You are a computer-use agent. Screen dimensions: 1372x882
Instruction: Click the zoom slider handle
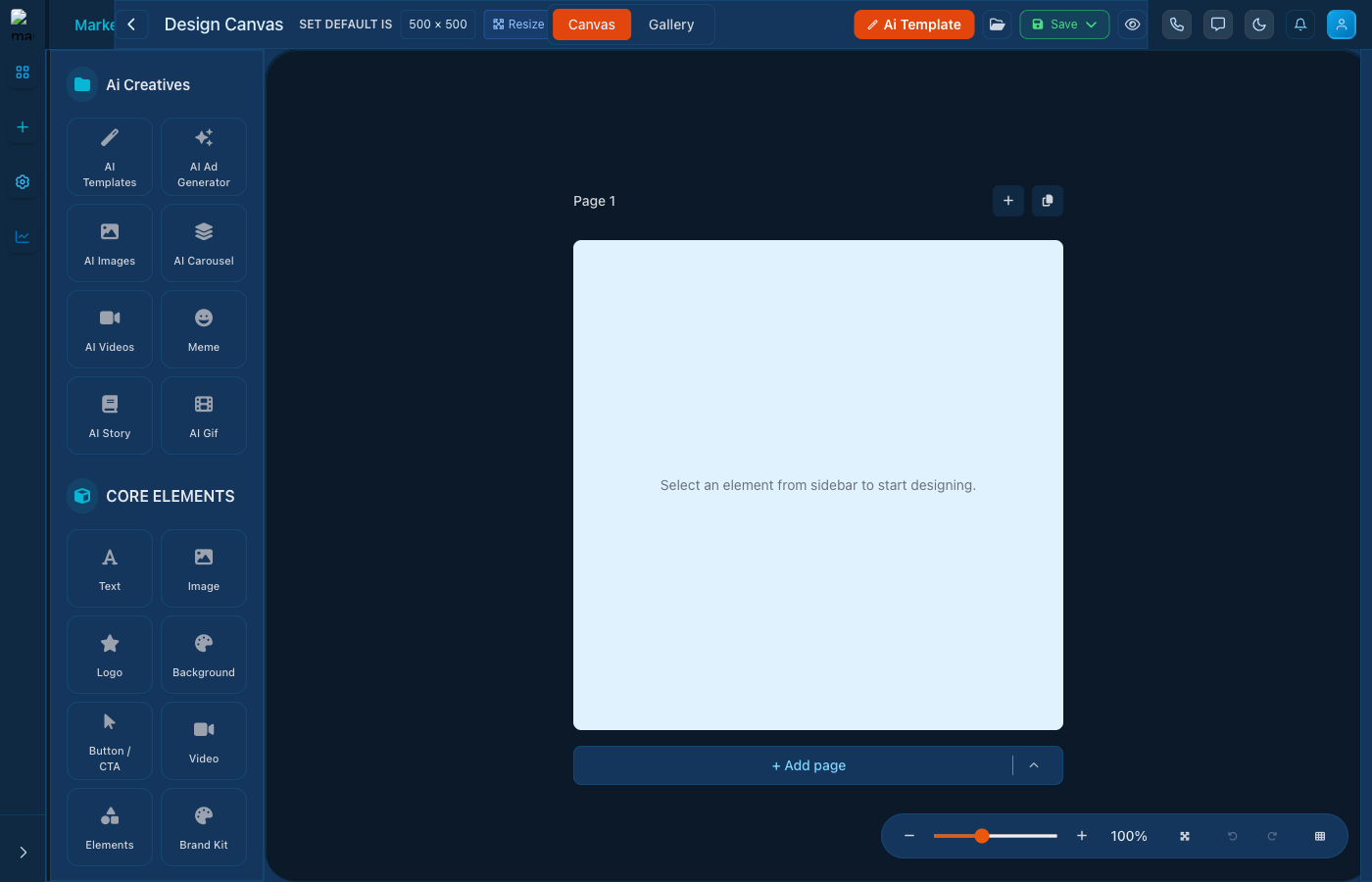tap(982, 836)
